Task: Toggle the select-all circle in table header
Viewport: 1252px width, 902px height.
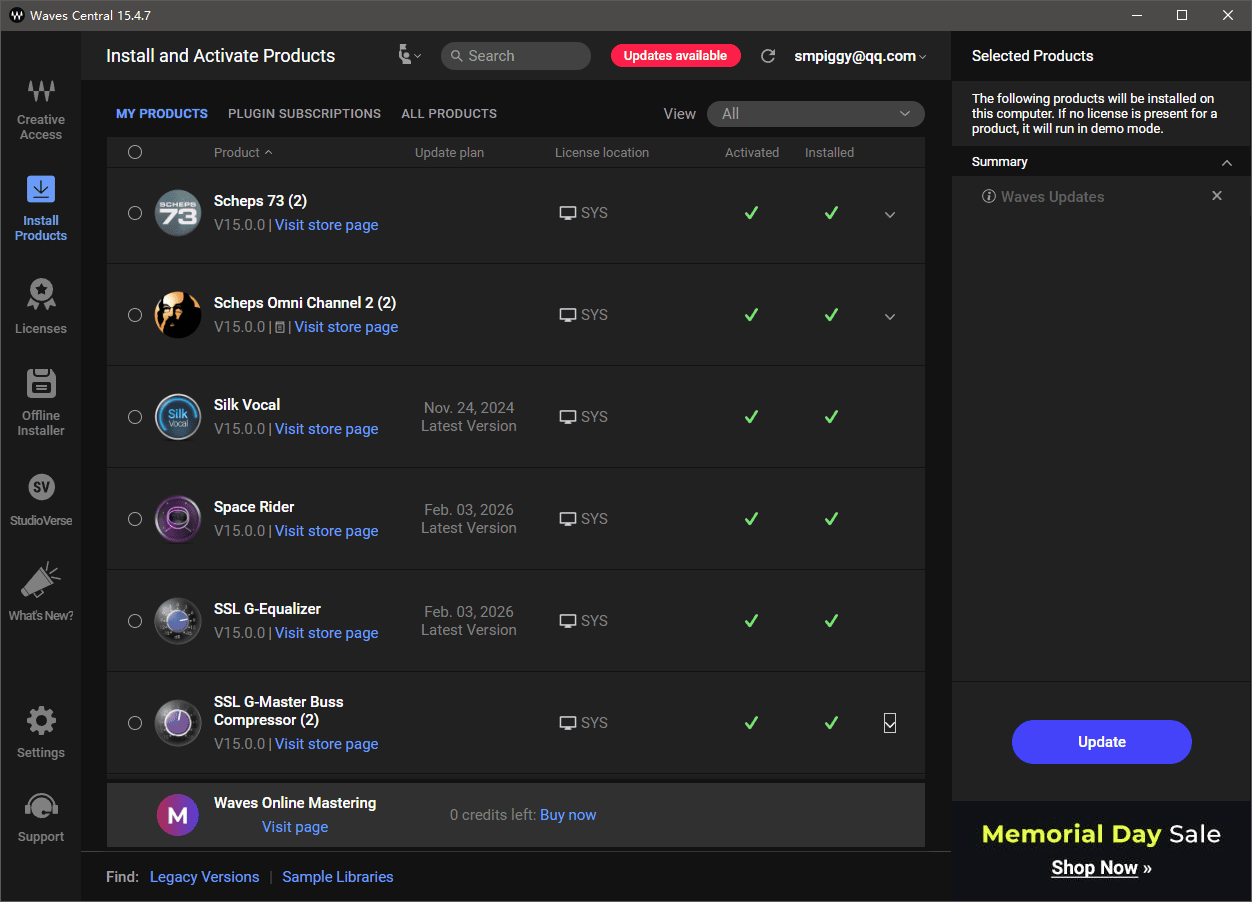Action: pyautogui.click(x=135, y=152)
